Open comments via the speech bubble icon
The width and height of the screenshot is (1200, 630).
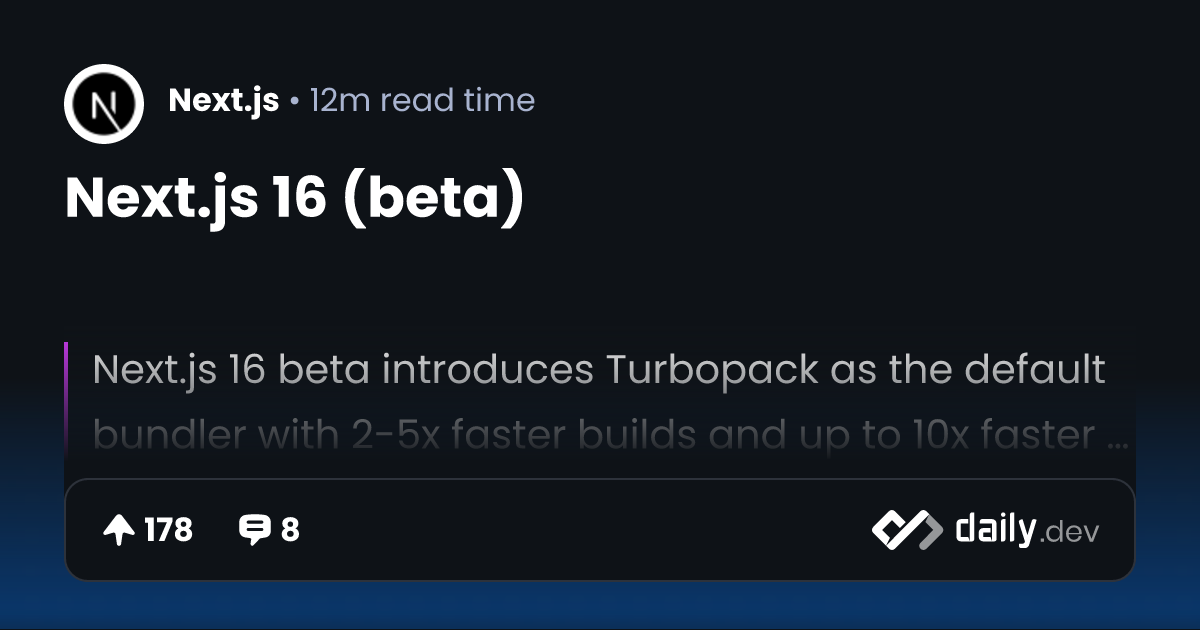coord(255,530)
